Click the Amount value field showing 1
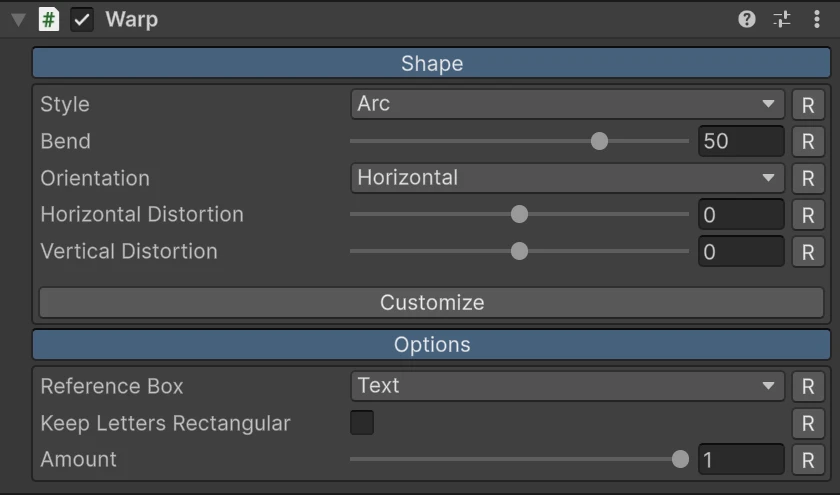840x495 pixels. [741, 460]
